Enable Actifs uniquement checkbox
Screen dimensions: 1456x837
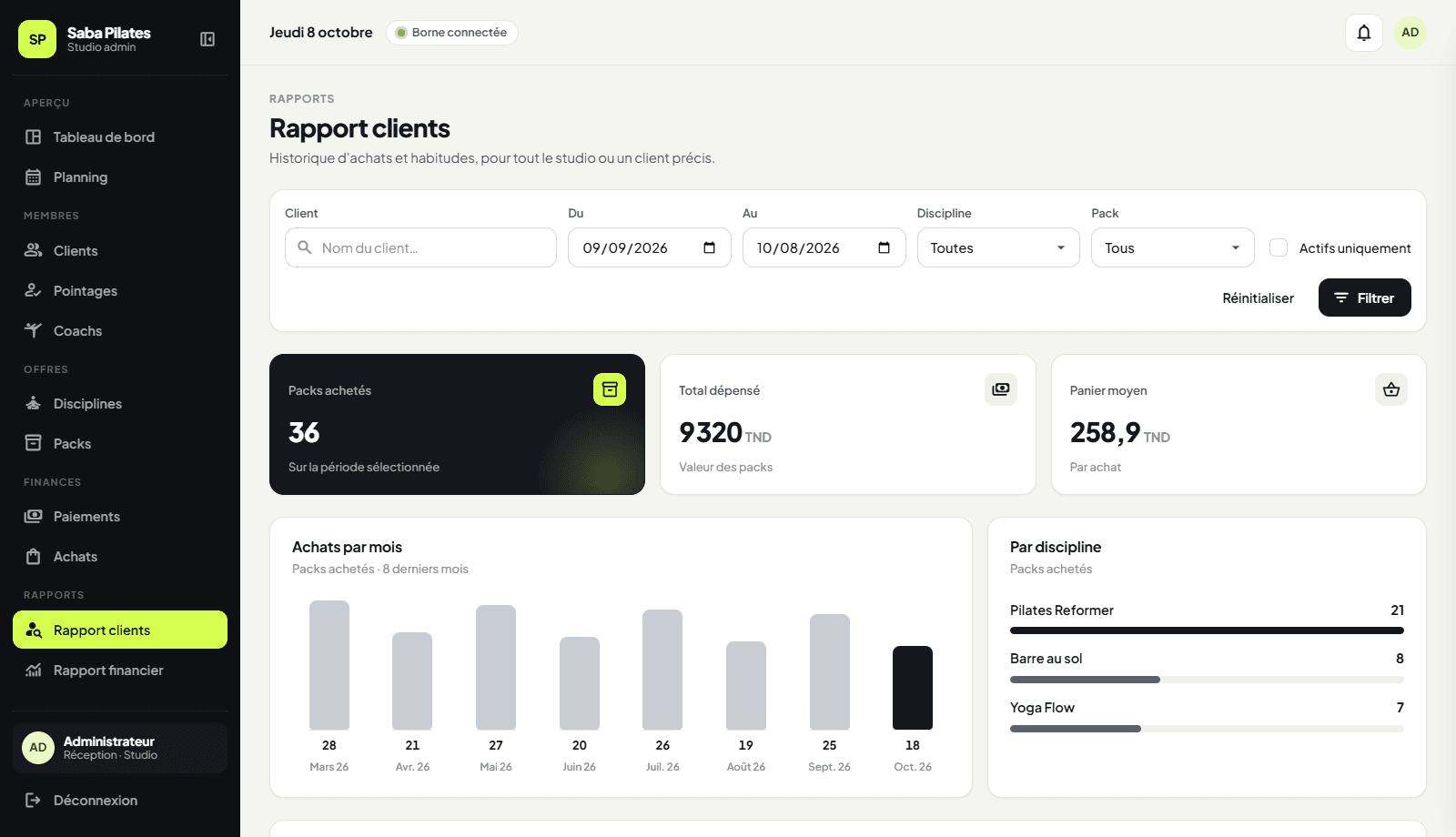point(1279,247)
